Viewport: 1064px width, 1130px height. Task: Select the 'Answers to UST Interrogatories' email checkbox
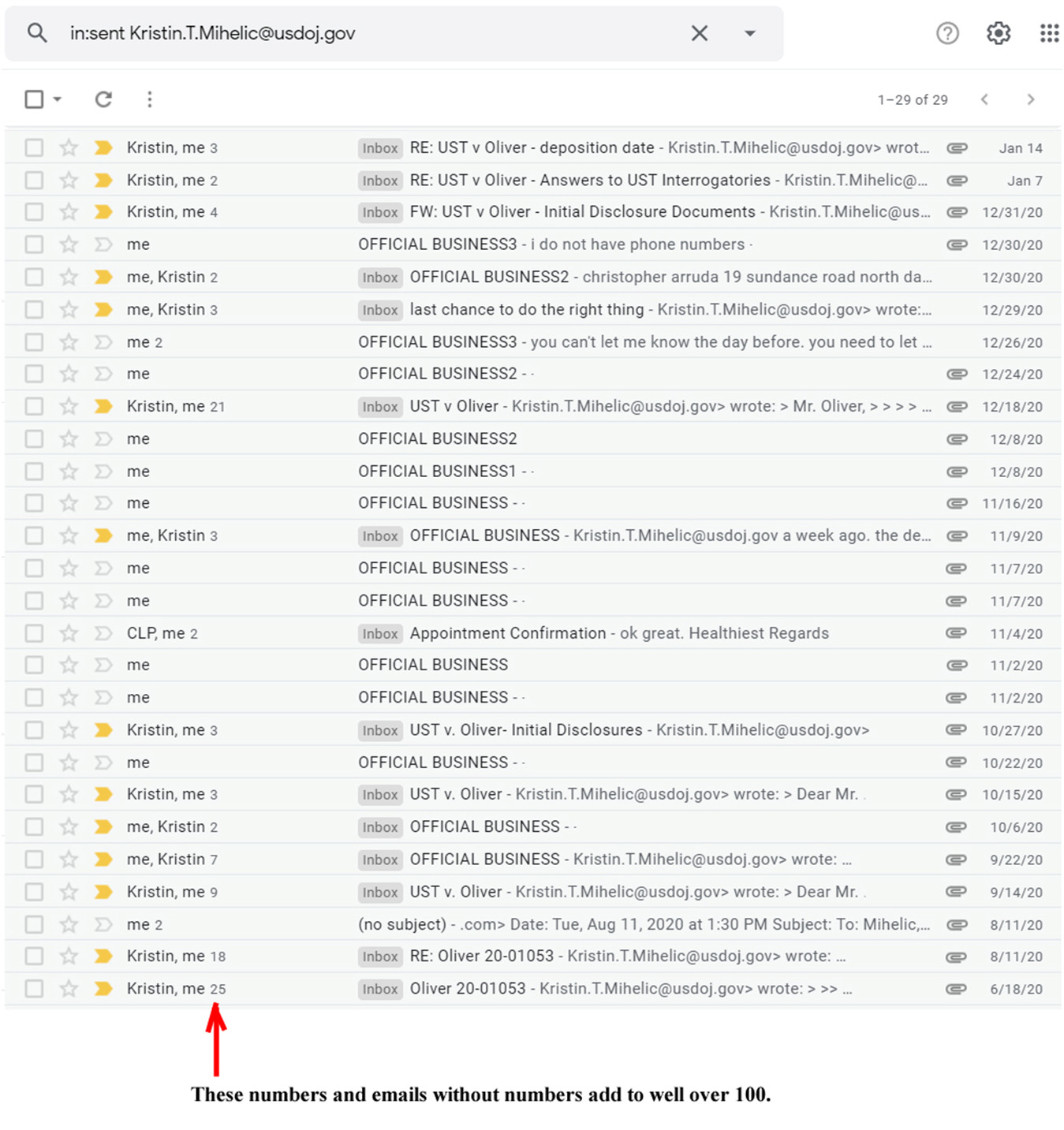pos(34,181)
